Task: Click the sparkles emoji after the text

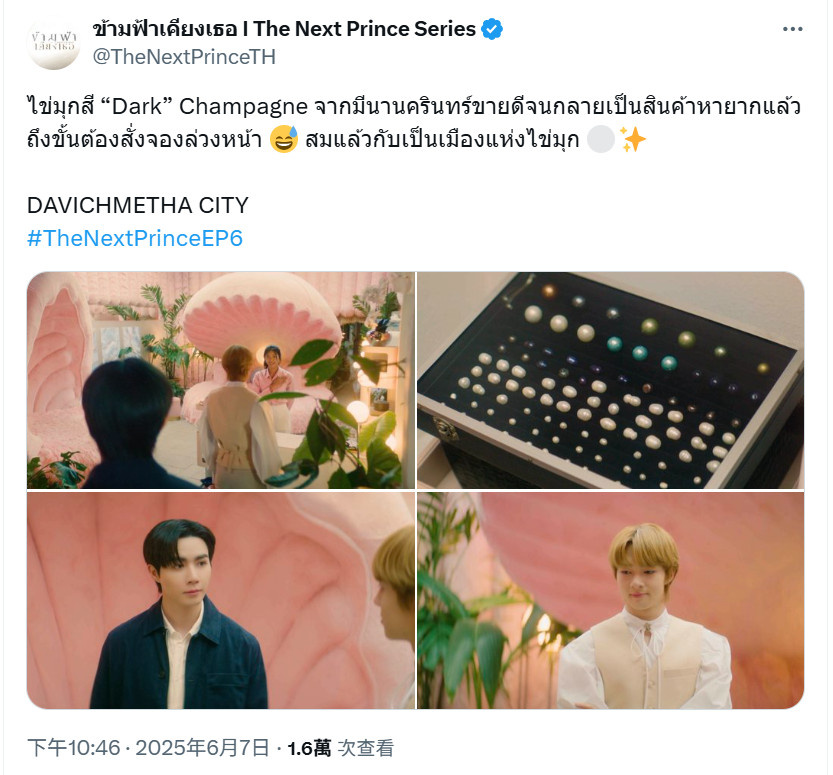Action: point(633,140)
